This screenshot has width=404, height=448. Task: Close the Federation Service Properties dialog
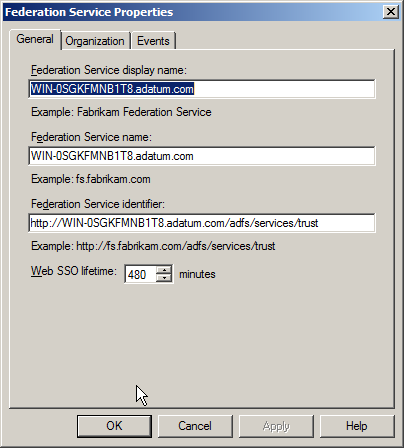pyautogui.click(x=391, y=12)
